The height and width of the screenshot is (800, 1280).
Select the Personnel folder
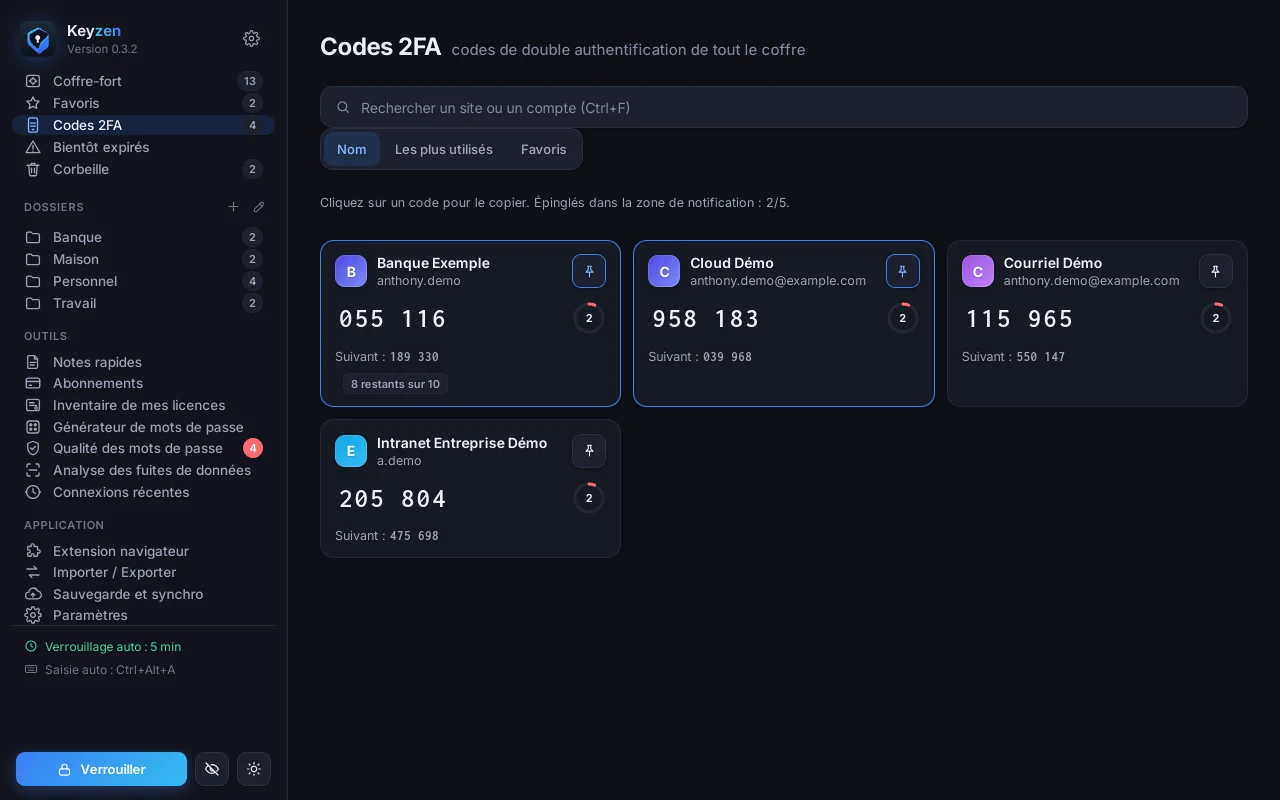tap(143, 281)
